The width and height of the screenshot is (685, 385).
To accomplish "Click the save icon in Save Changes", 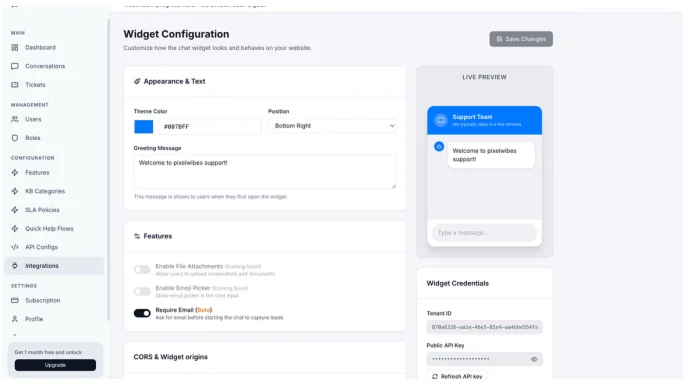I will tap(499, 39).
